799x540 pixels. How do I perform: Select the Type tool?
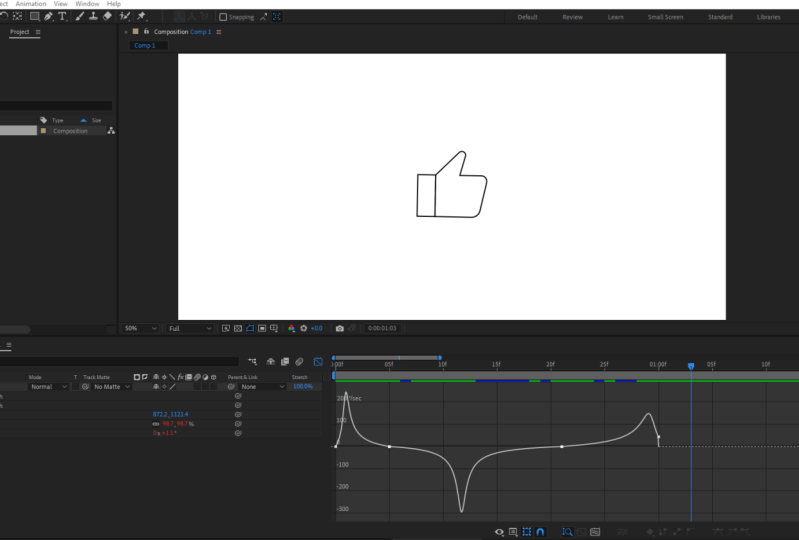coord(62,16)
